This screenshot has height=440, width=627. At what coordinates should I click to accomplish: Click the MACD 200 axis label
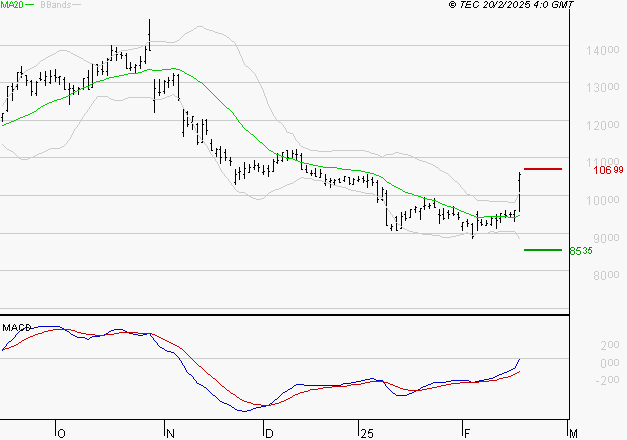(610, 345)
